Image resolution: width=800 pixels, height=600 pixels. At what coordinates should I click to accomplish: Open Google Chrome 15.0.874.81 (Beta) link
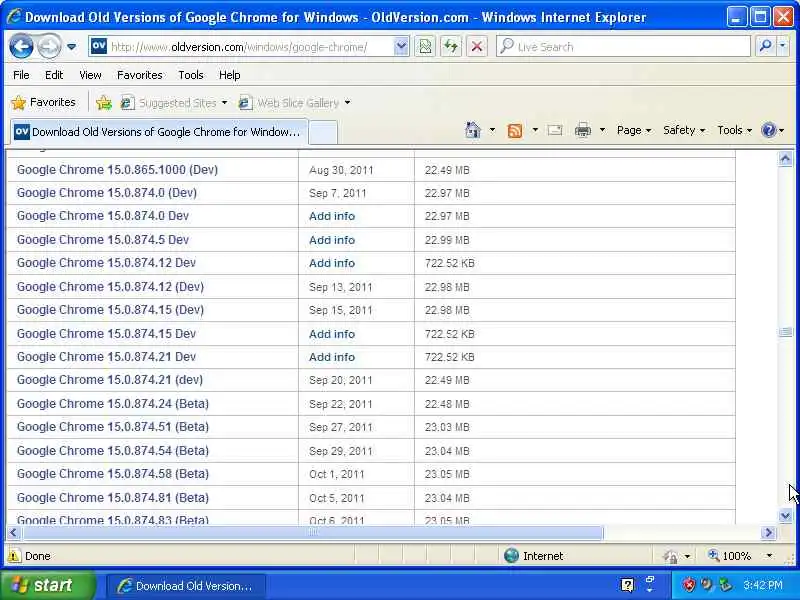tap(113, 497)
